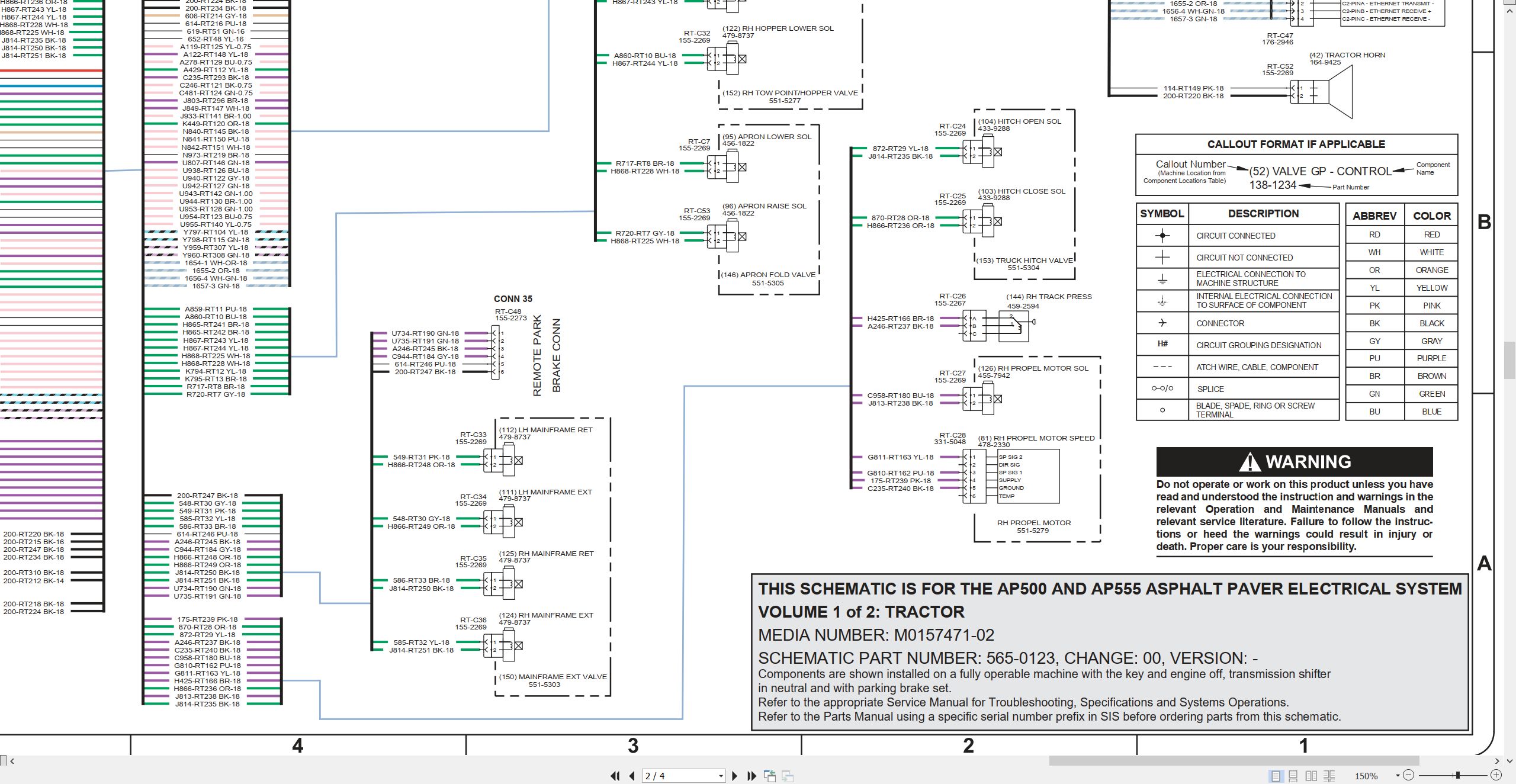The image size is (1516, 784).
Task: Click the zoom slider handle
Action: click(1457, 775)
